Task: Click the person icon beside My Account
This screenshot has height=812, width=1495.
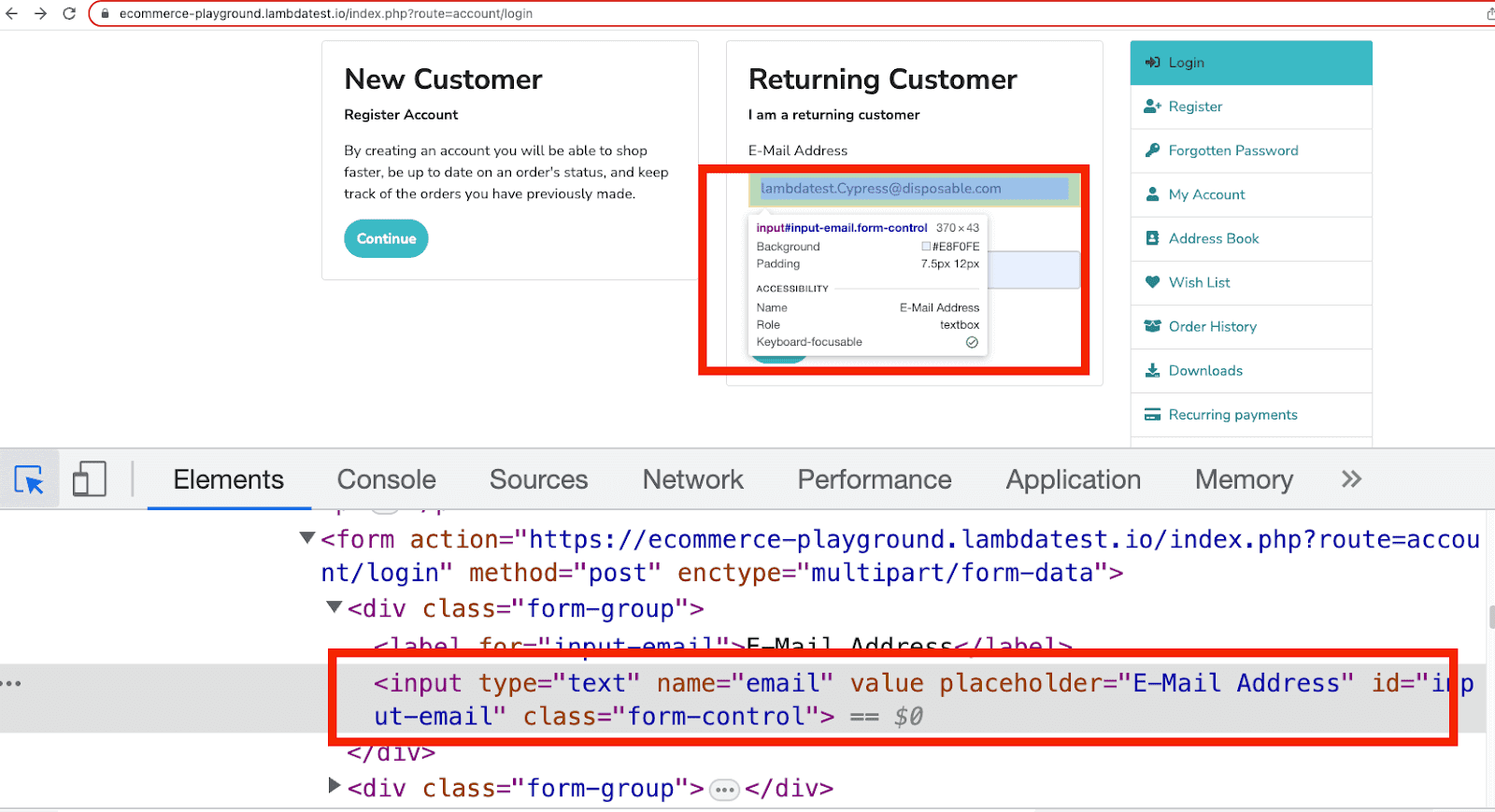Action: point(1153,194)
